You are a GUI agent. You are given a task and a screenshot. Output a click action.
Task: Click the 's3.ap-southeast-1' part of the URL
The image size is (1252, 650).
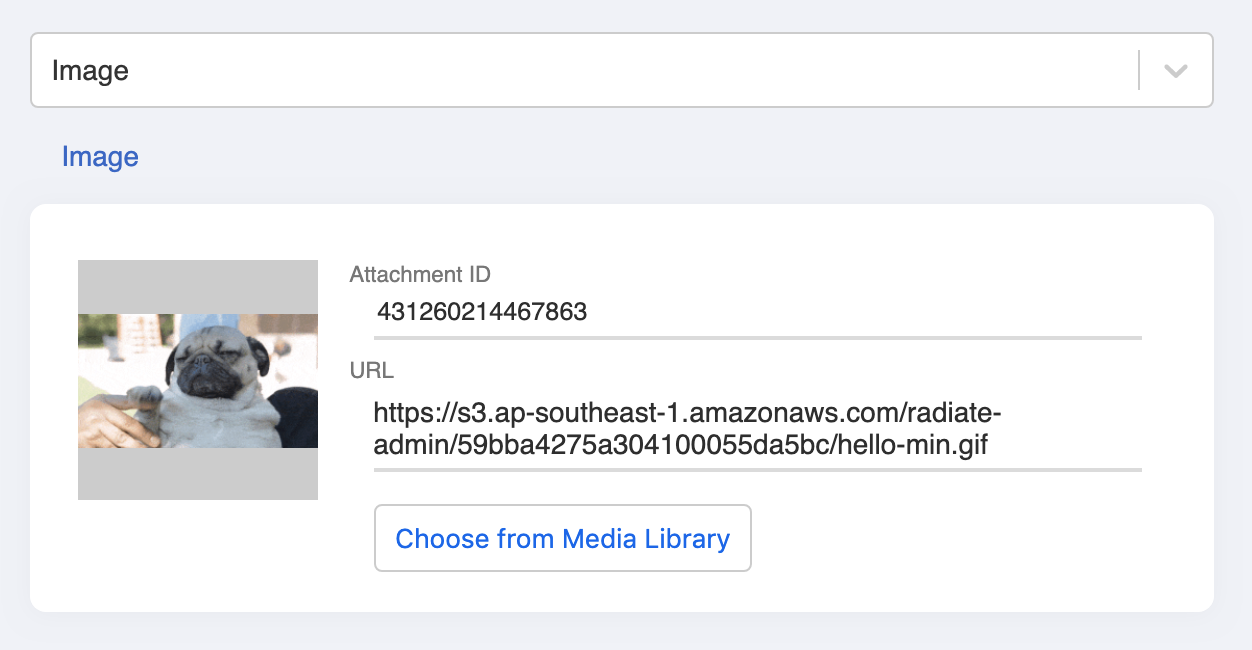533,412
